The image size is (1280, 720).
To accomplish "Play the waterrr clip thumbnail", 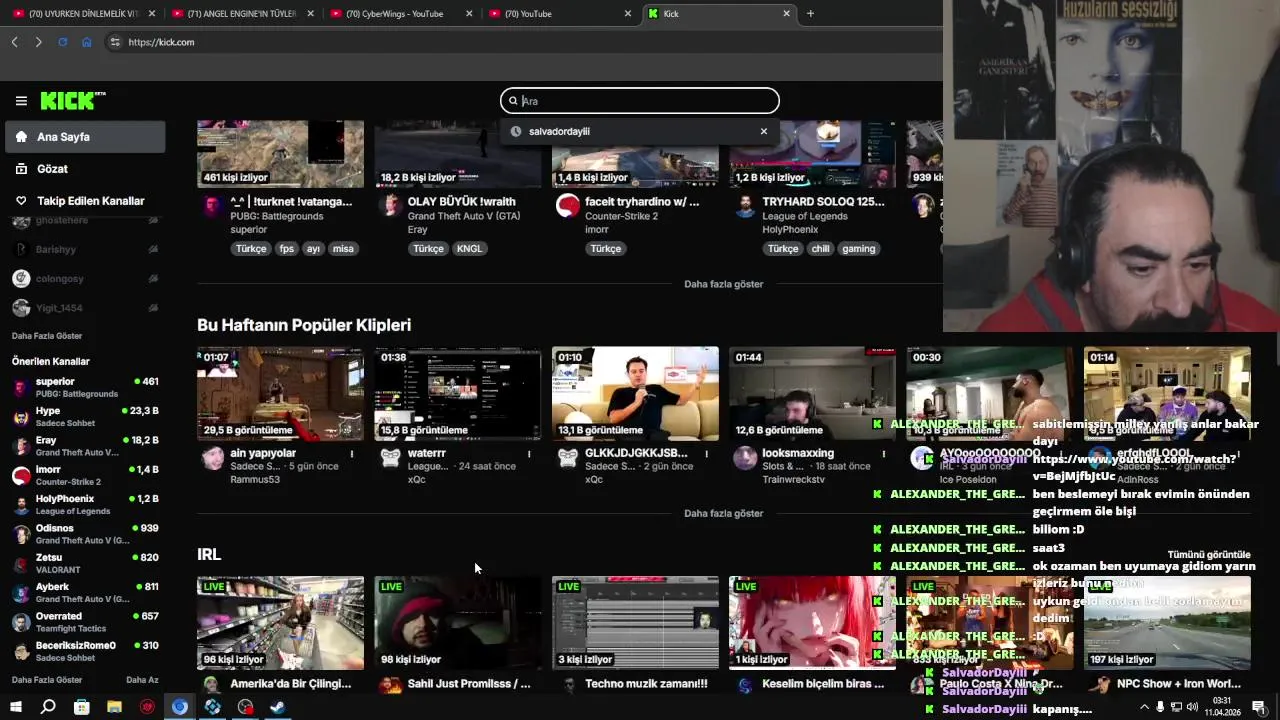I will pos(457,394).
